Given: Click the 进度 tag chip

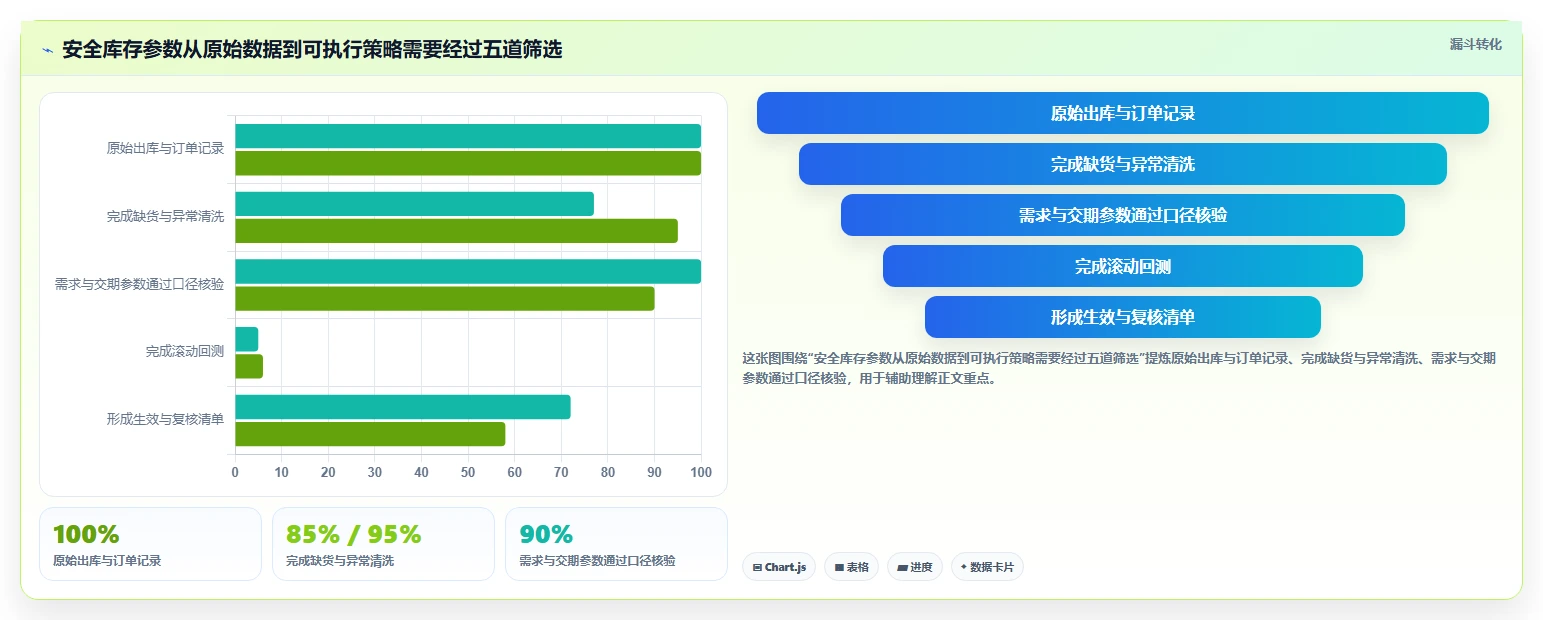Looking at the screenshot, I should pyautogui.click(x=914, y=567).
